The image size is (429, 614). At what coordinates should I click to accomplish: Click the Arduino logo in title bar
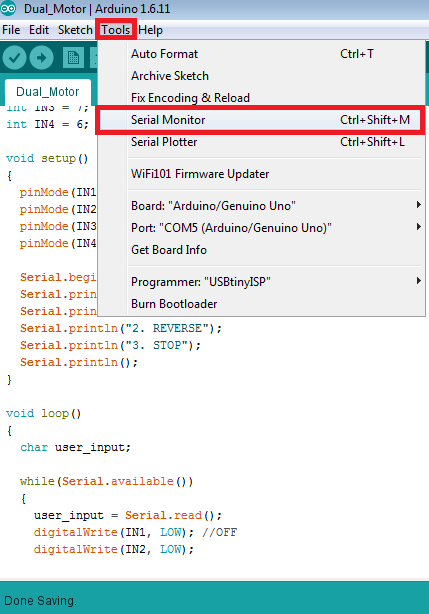[x=8, y=8]
